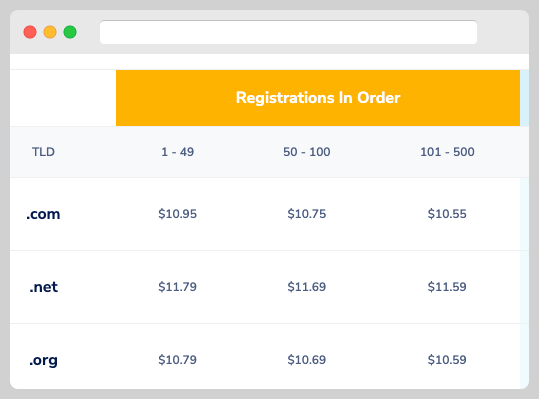Click the red close window dot
The height and width of the screenshot is (399, 539).
pyautogui.click(x=30, y=32)
